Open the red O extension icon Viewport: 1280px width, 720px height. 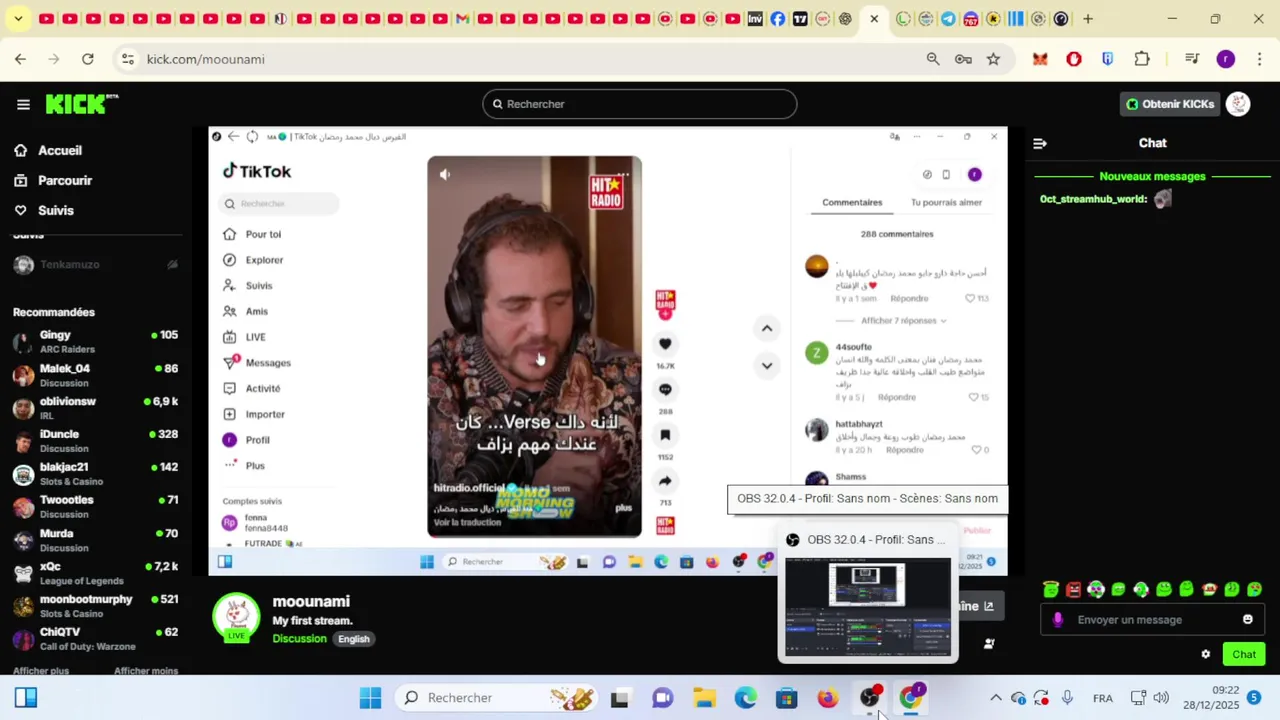coord(1074,59)
